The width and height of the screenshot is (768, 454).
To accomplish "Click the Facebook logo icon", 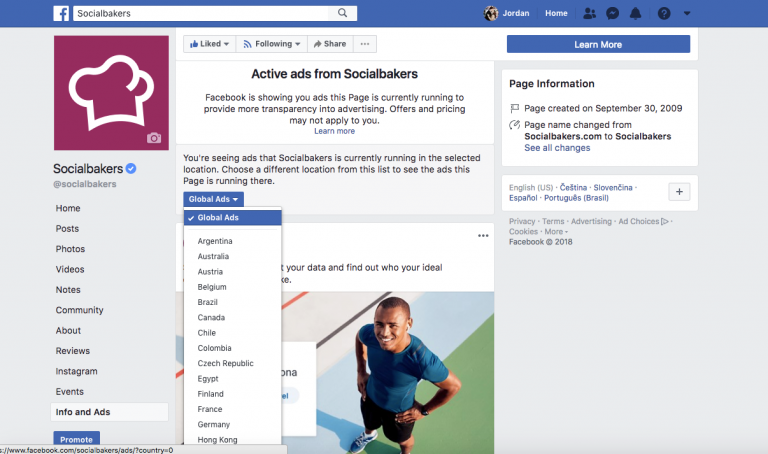I will 61,14.
